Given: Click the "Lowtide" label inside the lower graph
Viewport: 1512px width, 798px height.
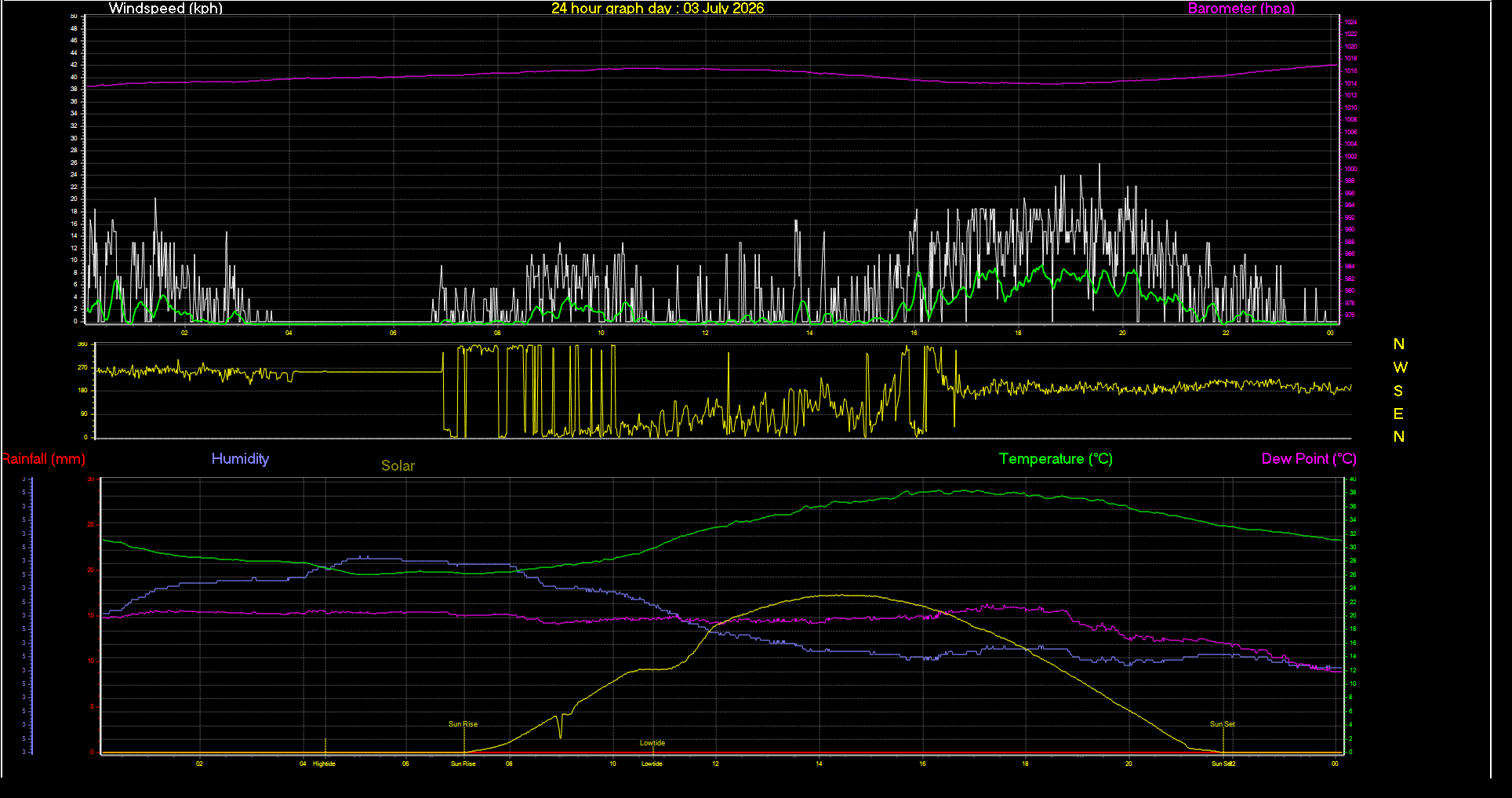Looking at the screenshot, I should tap(652, 743).
